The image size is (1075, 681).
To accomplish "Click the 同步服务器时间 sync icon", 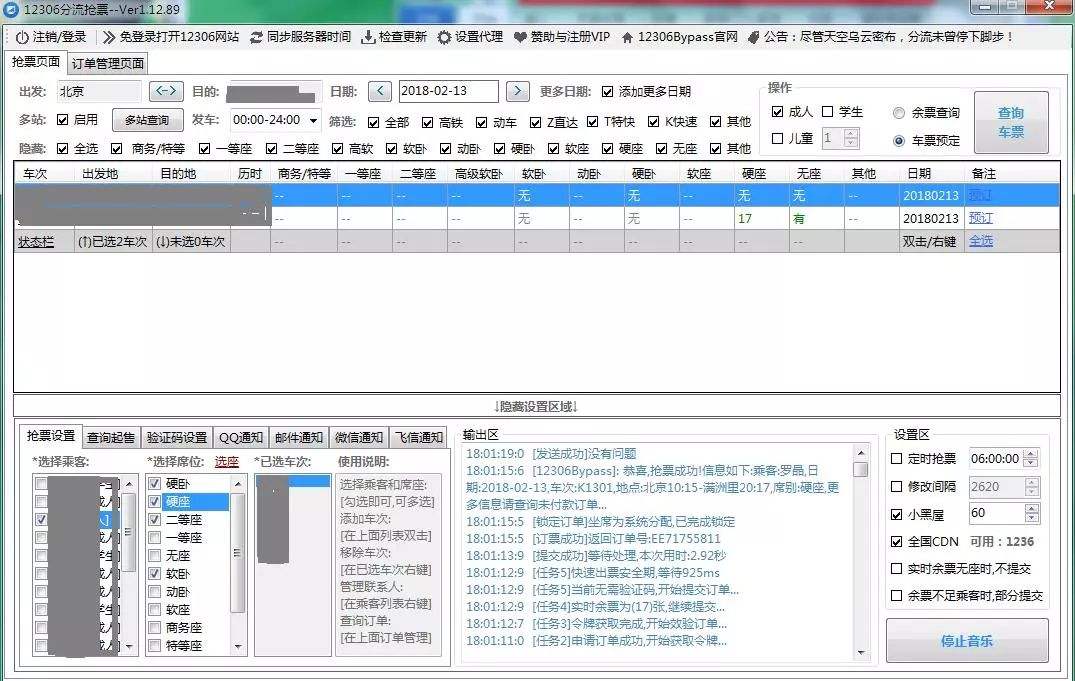I will pos(256,37).
